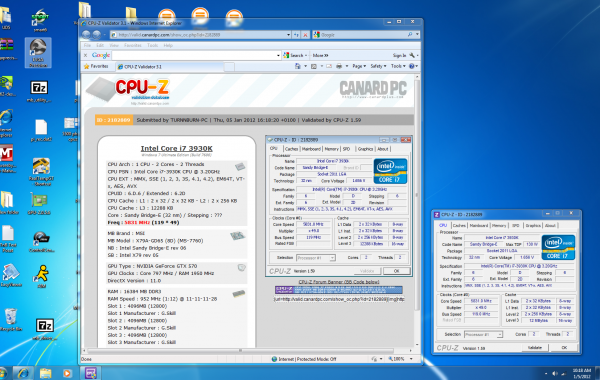600x380 pixels.
Task: Open the Edit menu in Internet Explorer
Action: (100, 45)
